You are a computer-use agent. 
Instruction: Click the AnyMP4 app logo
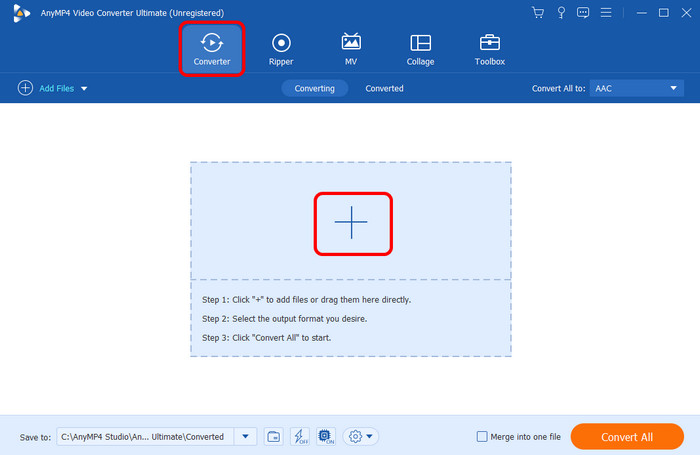coord(21,13)
